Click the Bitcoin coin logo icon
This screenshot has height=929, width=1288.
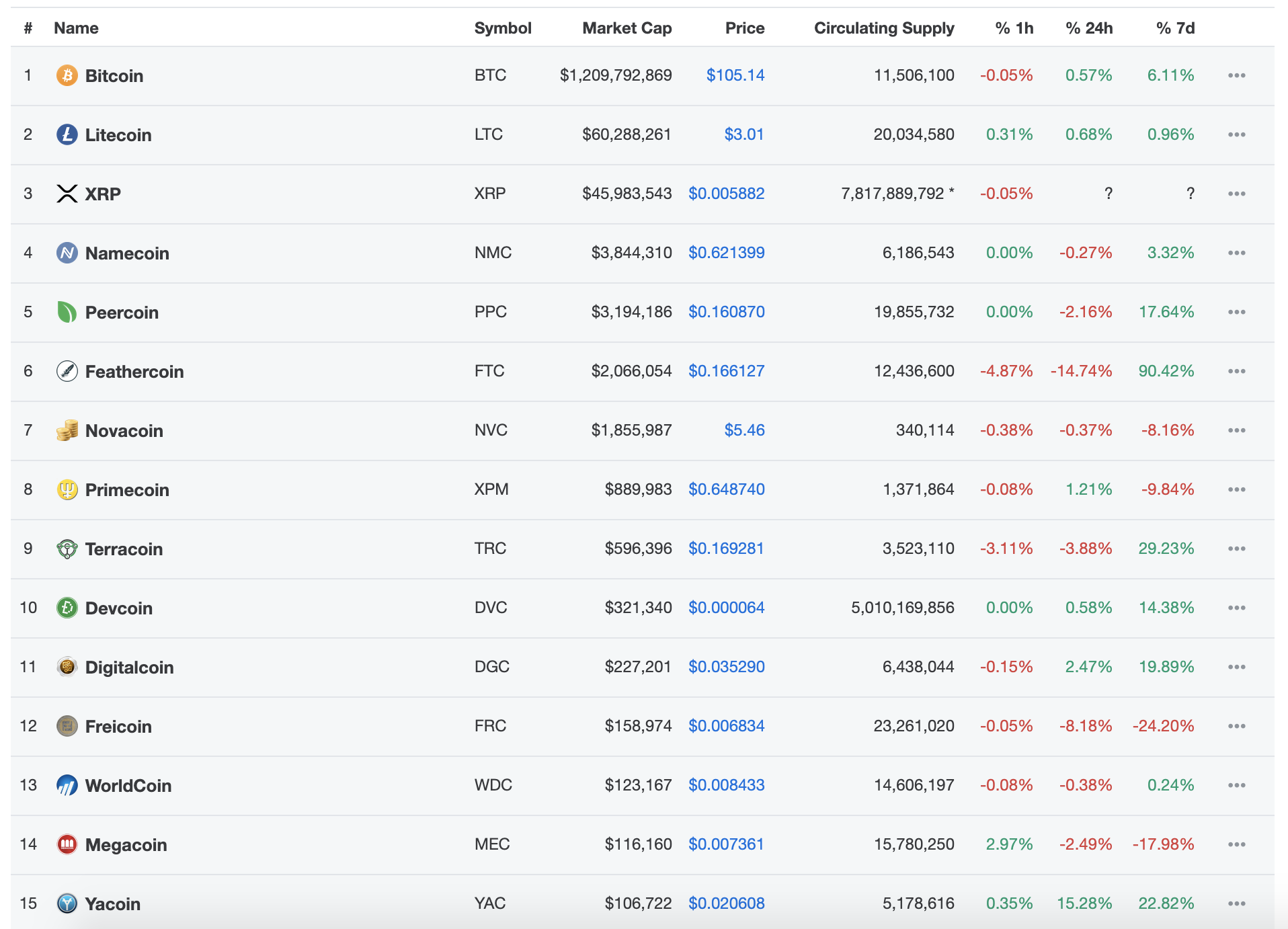click(67, 75)
